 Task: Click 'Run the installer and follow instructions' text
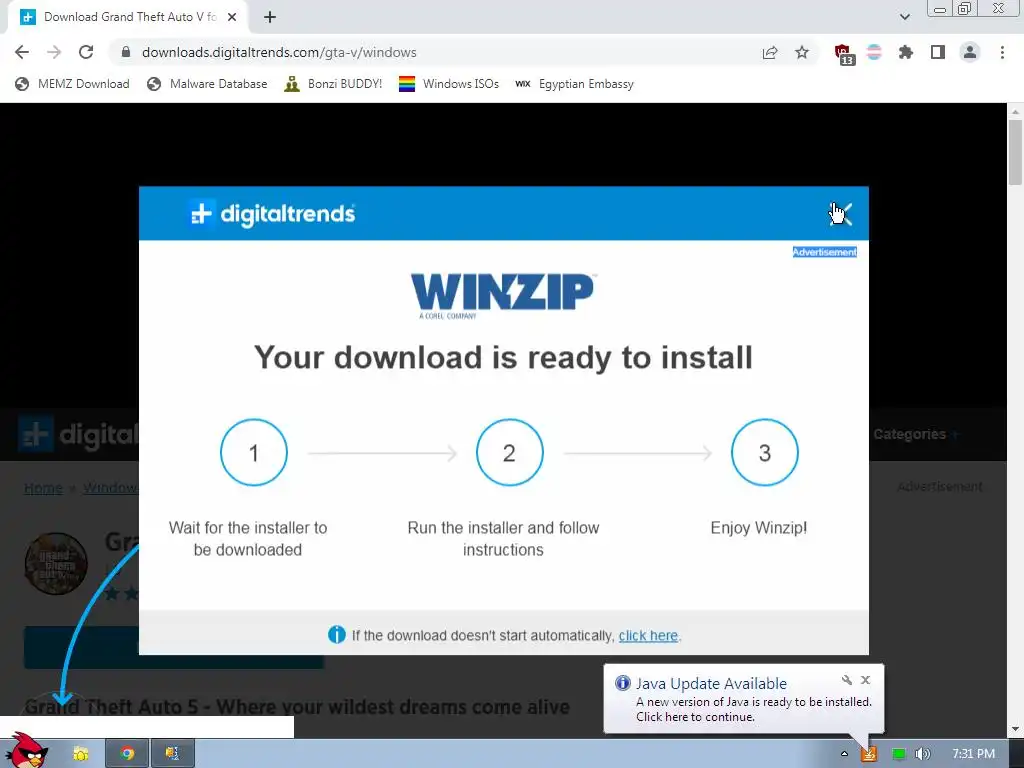[x=503, y=539]
